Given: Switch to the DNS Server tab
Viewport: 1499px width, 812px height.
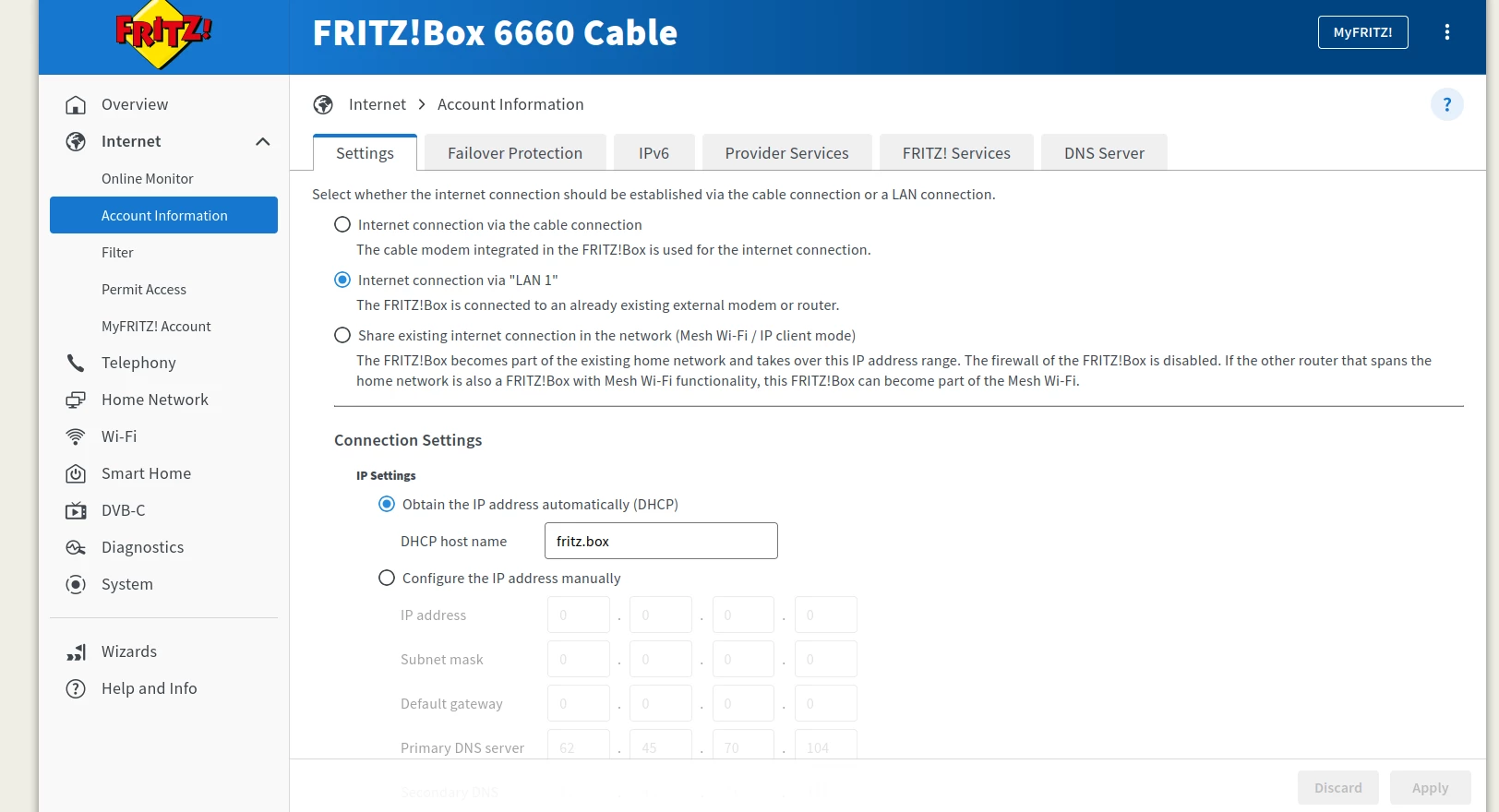Looking at the screenshot, I should 1104,153.
